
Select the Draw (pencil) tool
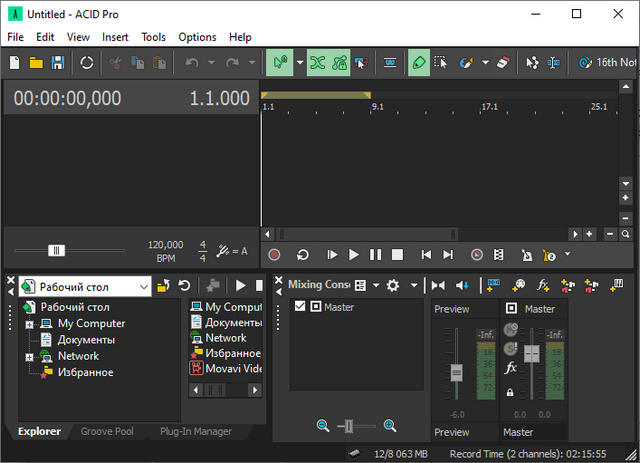(418, 62)
